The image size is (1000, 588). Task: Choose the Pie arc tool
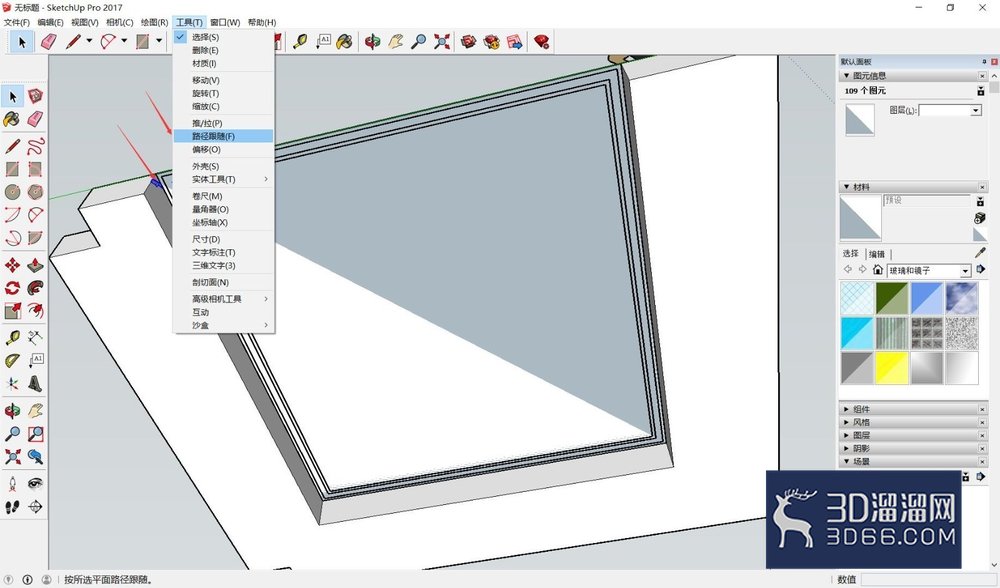click(35, 238)
